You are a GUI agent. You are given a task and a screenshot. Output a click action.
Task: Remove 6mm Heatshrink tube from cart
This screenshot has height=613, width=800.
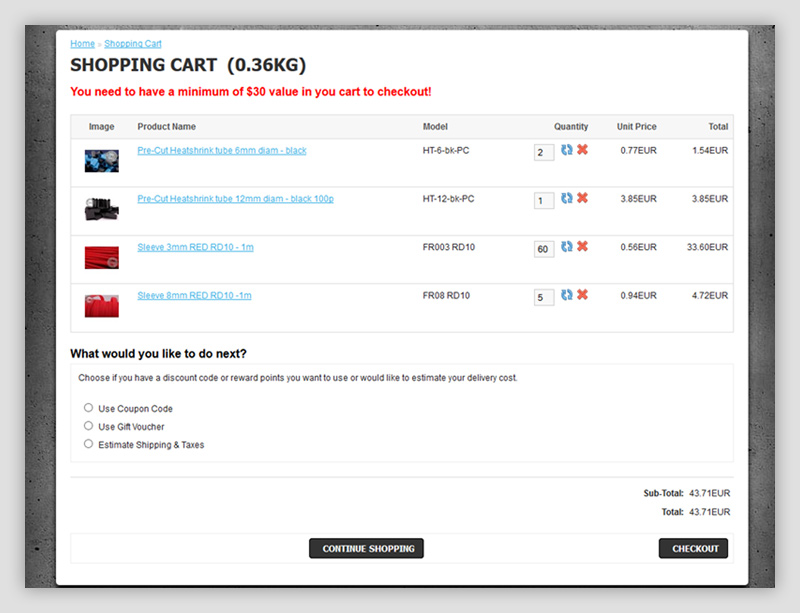point(582,150)
